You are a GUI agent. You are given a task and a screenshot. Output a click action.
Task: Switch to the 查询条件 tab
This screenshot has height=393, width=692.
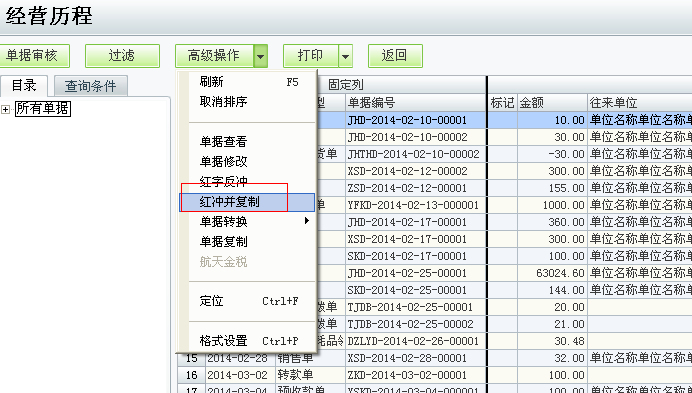91,86
